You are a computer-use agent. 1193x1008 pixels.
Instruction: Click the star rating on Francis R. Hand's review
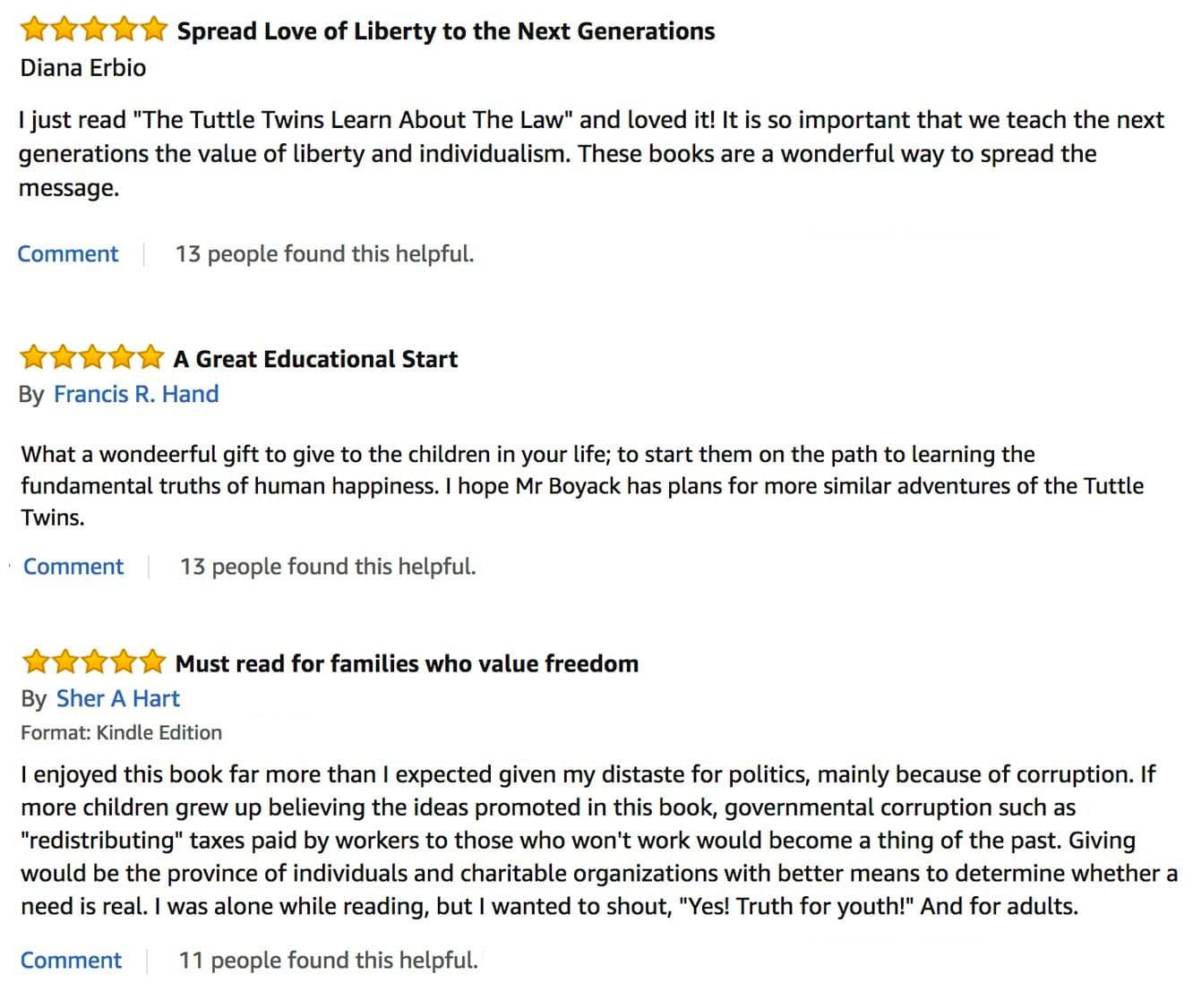coord(91,358)
